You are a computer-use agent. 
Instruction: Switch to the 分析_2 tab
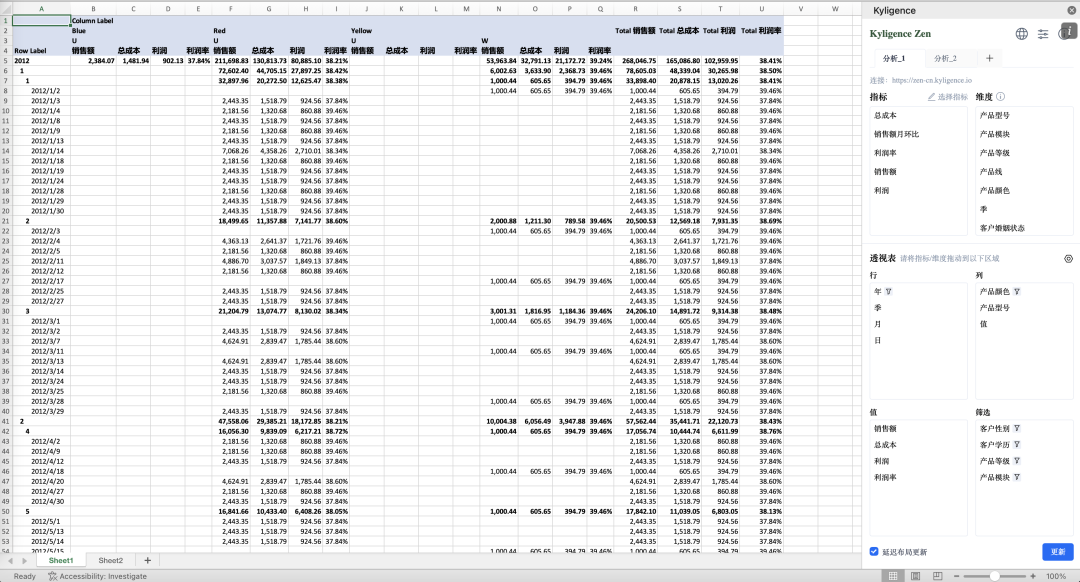click(945, 59)
